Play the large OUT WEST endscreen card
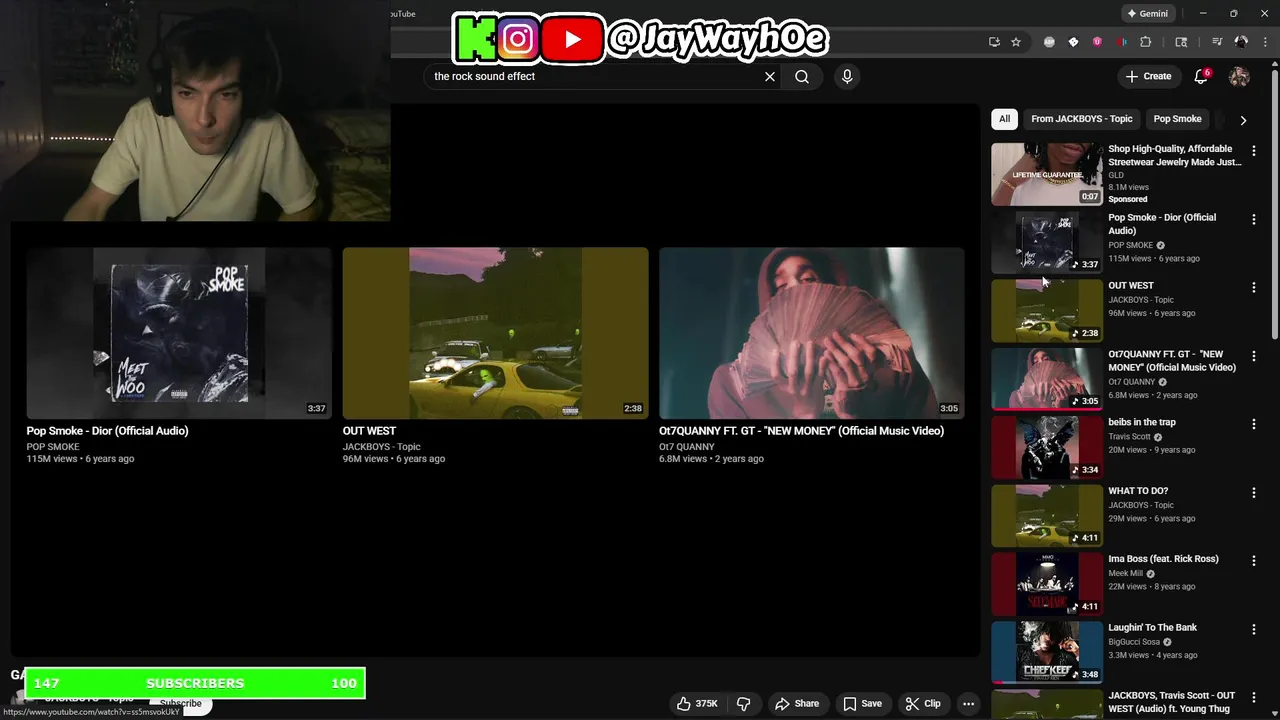The image size is (1280, 720). coord(495,333)
